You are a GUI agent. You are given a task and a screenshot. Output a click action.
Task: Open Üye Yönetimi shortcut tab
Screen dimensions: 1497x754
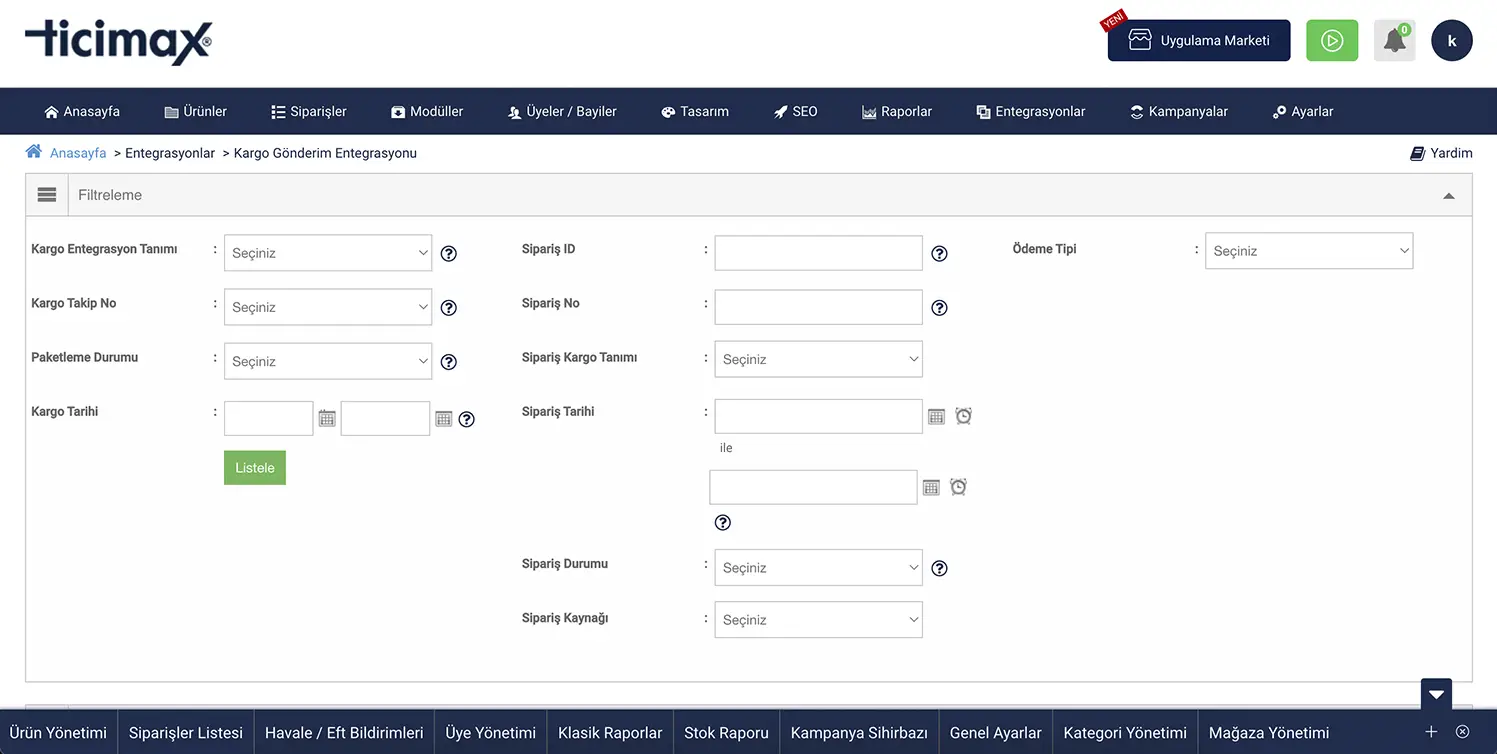click(x=491, y=733)
